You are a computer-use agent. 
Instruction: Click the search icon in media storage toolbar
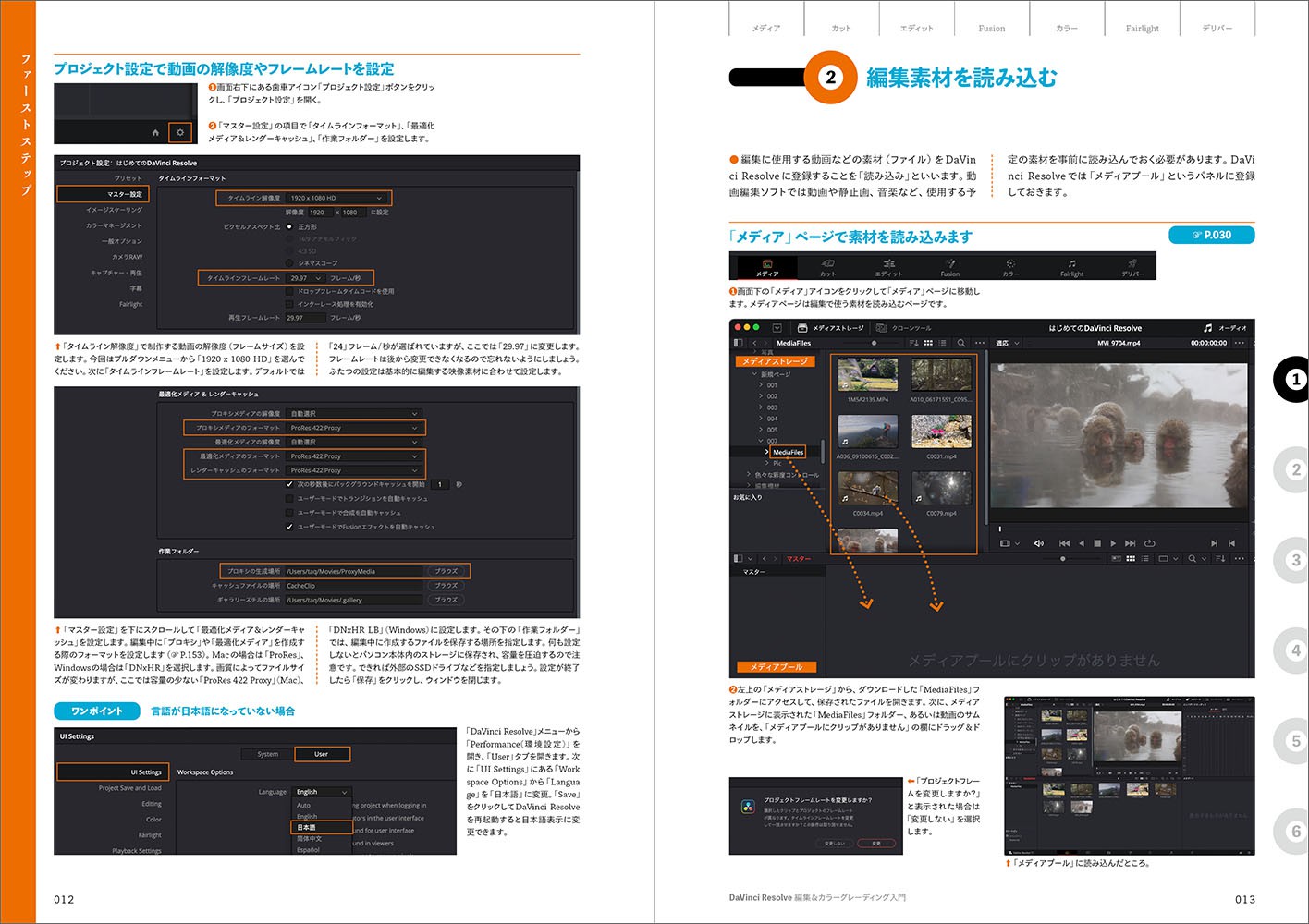(961, 343)
